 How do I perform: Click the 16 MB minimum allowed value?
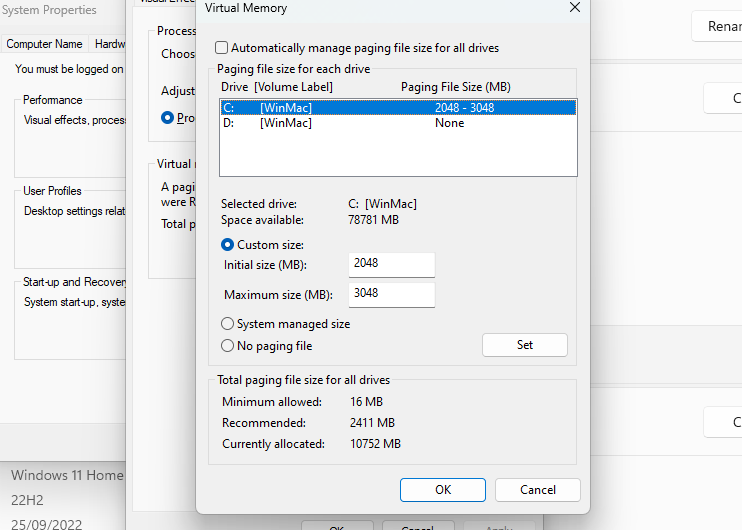366,402
